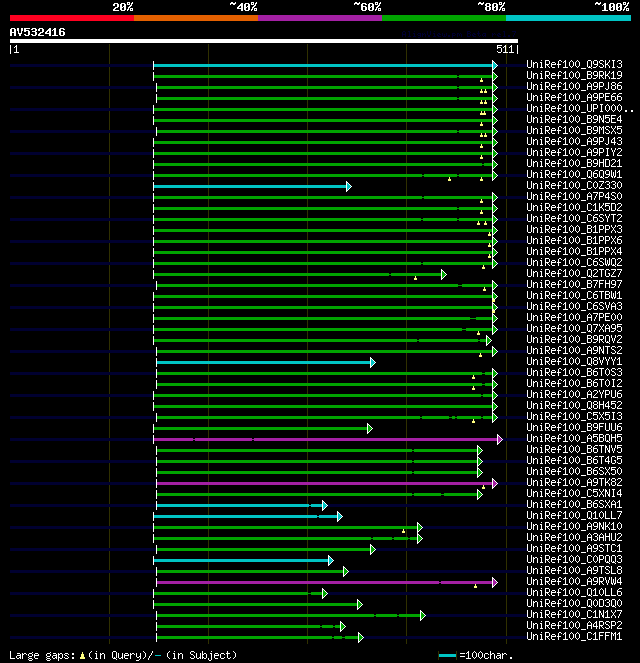Open the UniRef100_C1FFM1 entry label
The image size is (640, 663).
click(574, 636)
